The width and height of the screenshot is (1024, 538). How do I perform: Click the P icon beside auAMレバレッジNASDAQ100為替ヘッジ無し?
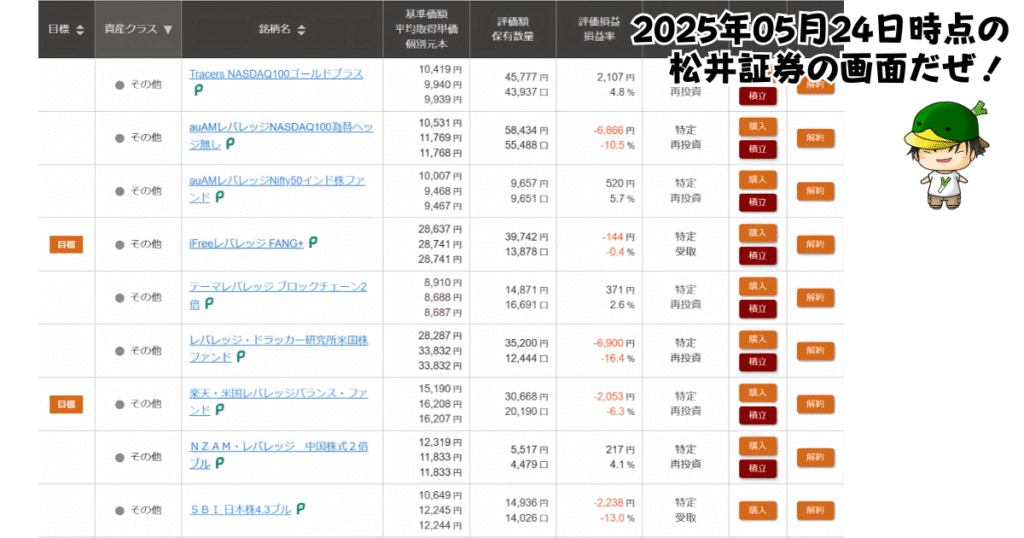pyautogui.click(x=231, y=144)
